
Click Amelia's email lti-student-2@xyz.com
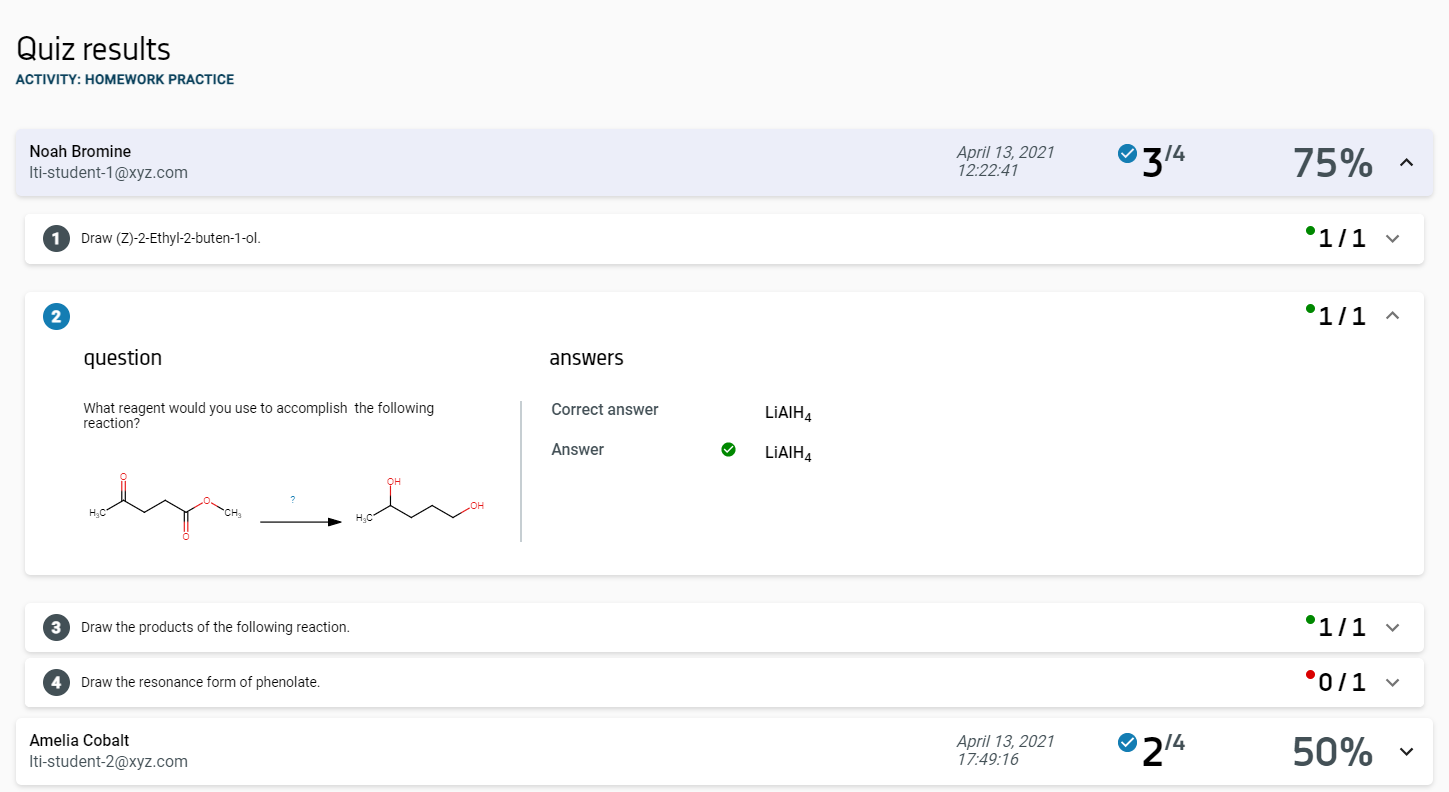[108, 762]
